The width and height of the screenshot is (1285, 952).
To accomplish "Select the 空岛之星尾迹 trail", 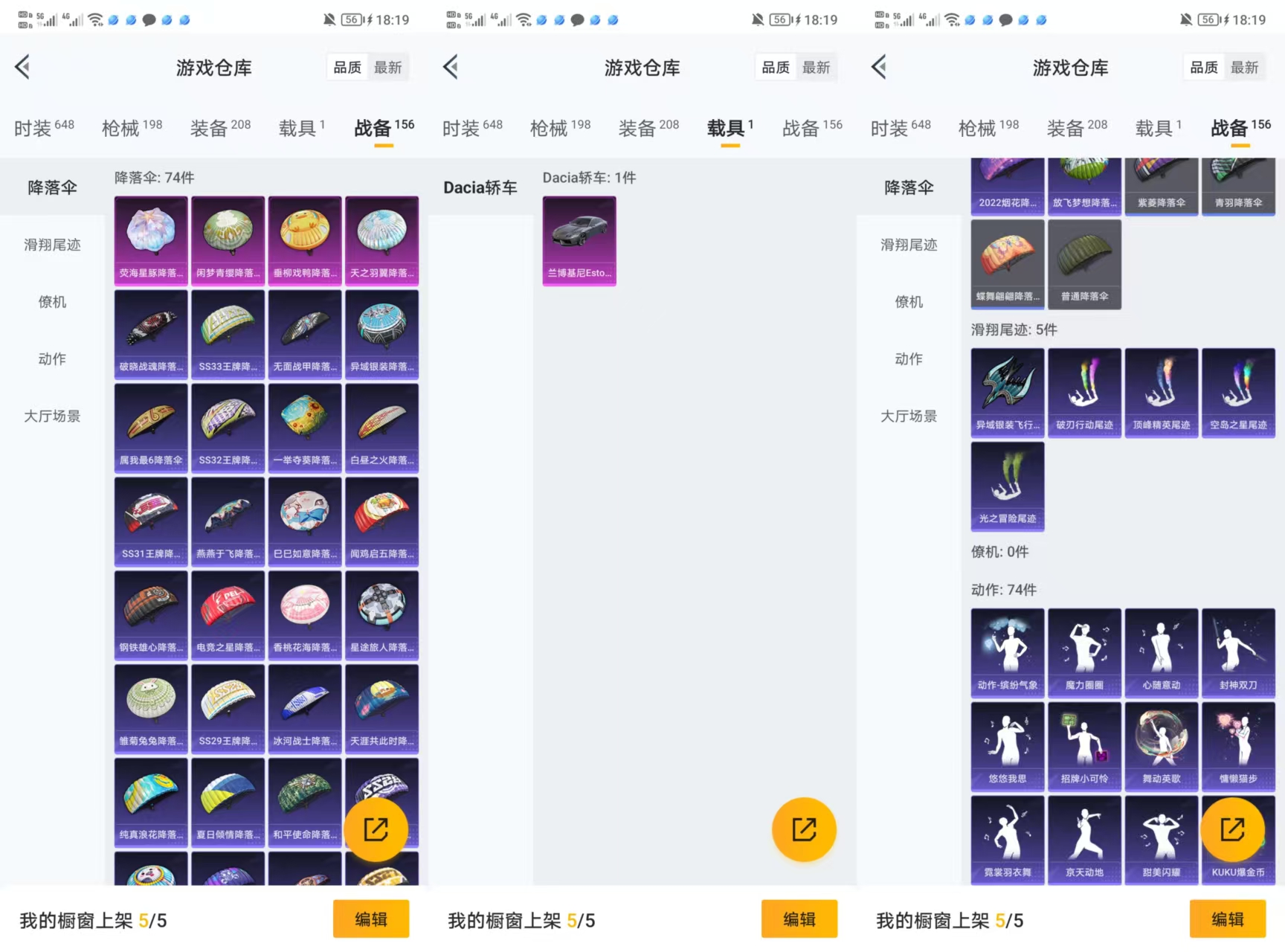I will point(1238,393).
